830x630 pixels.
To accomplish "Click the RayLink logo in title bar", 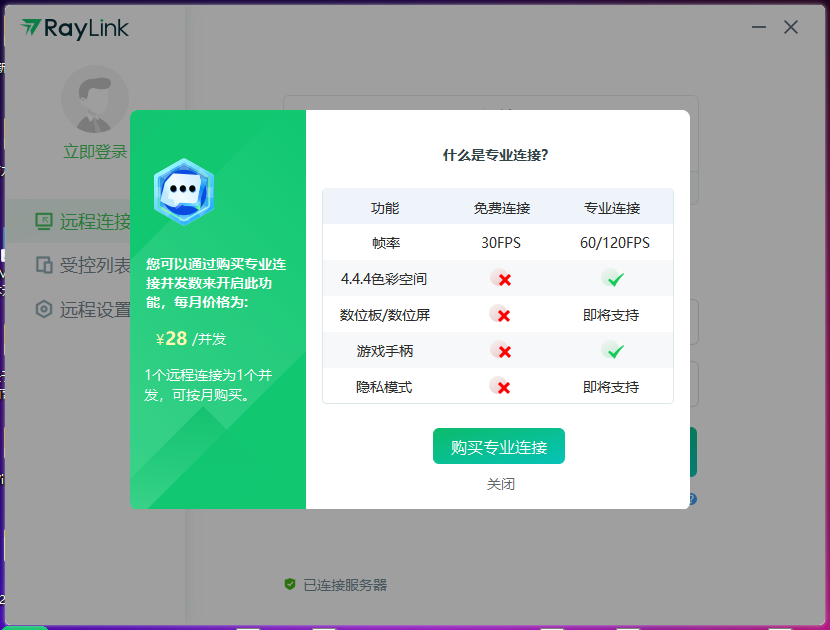I will pos(75,28).
